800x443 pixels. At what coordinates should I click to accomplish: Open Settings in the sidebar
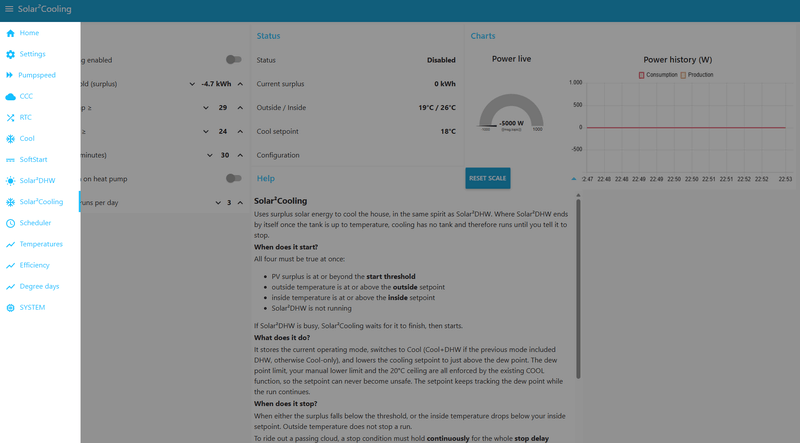(x=40, y=54)
